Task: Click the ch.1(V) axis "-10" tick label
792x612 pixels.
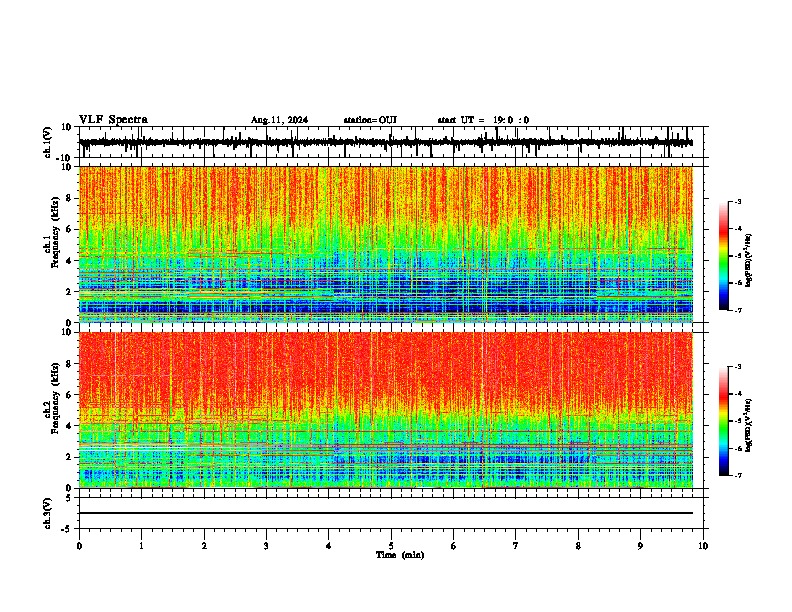Action: (x=65, y=158)
